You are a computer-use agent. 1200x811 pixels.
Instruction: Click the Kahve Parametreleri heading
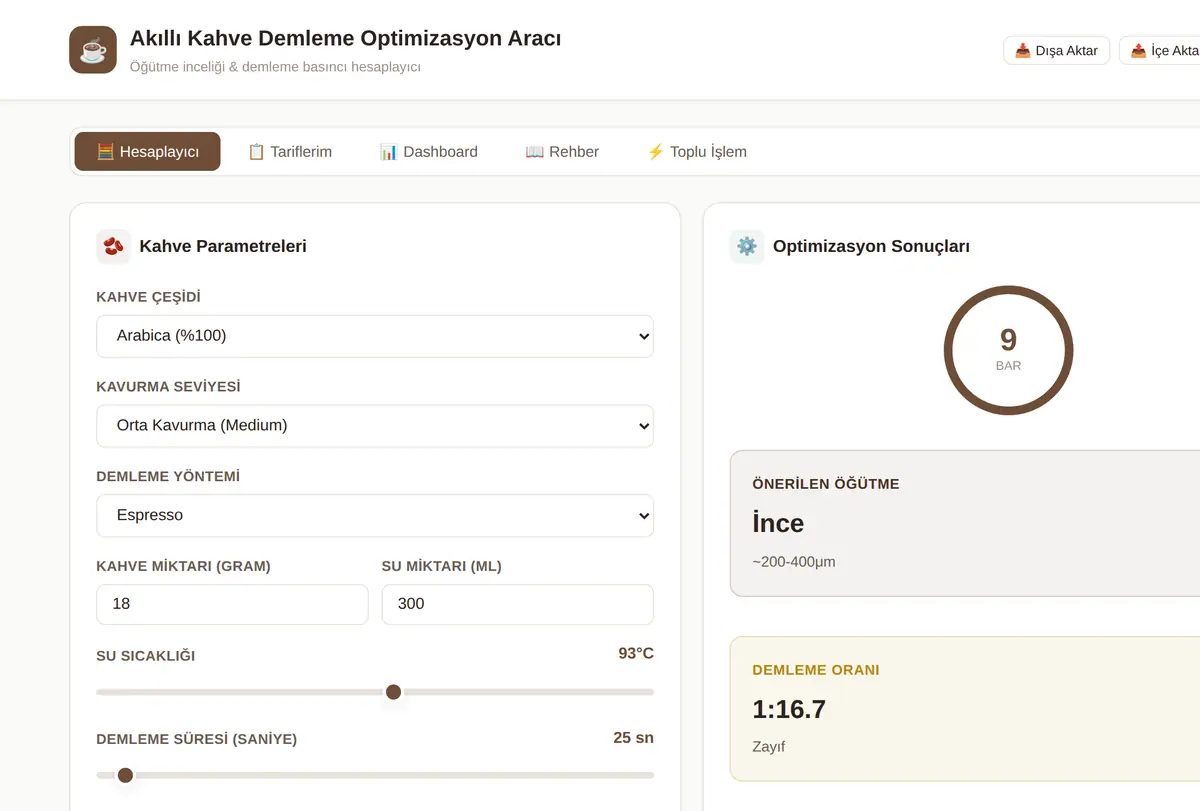pos(223,246)
